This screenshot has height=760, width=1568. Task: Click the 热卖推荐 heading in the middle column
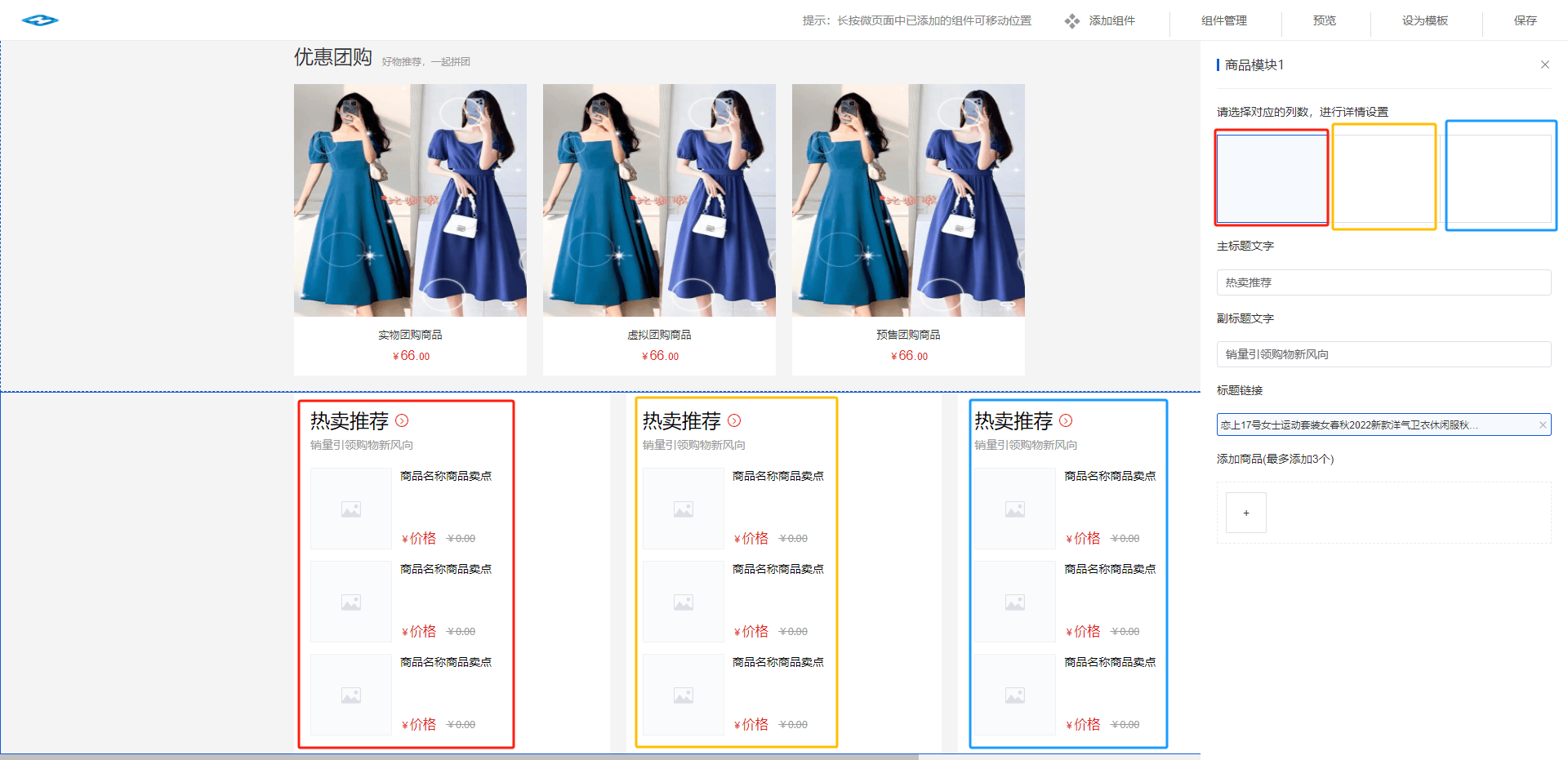click(682, 420)
